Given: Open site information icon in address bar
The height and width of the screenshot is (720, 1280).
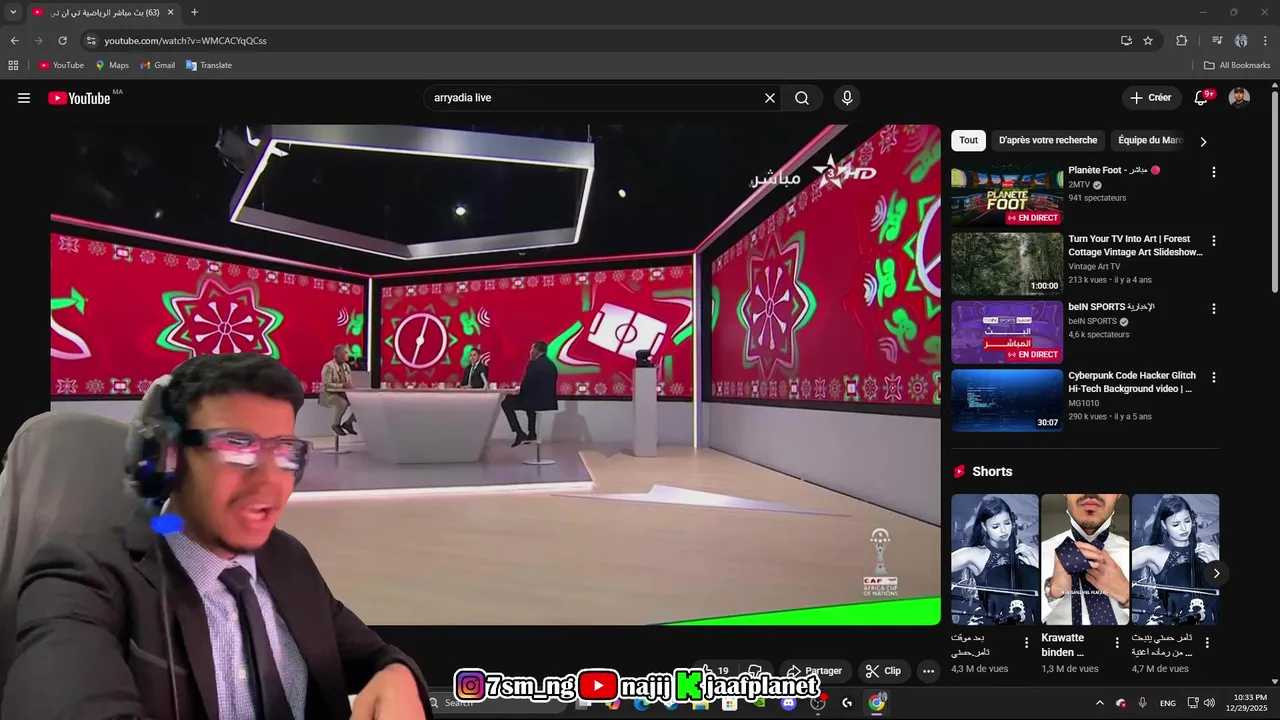Looking at the screenshot, I should (91, 41).
